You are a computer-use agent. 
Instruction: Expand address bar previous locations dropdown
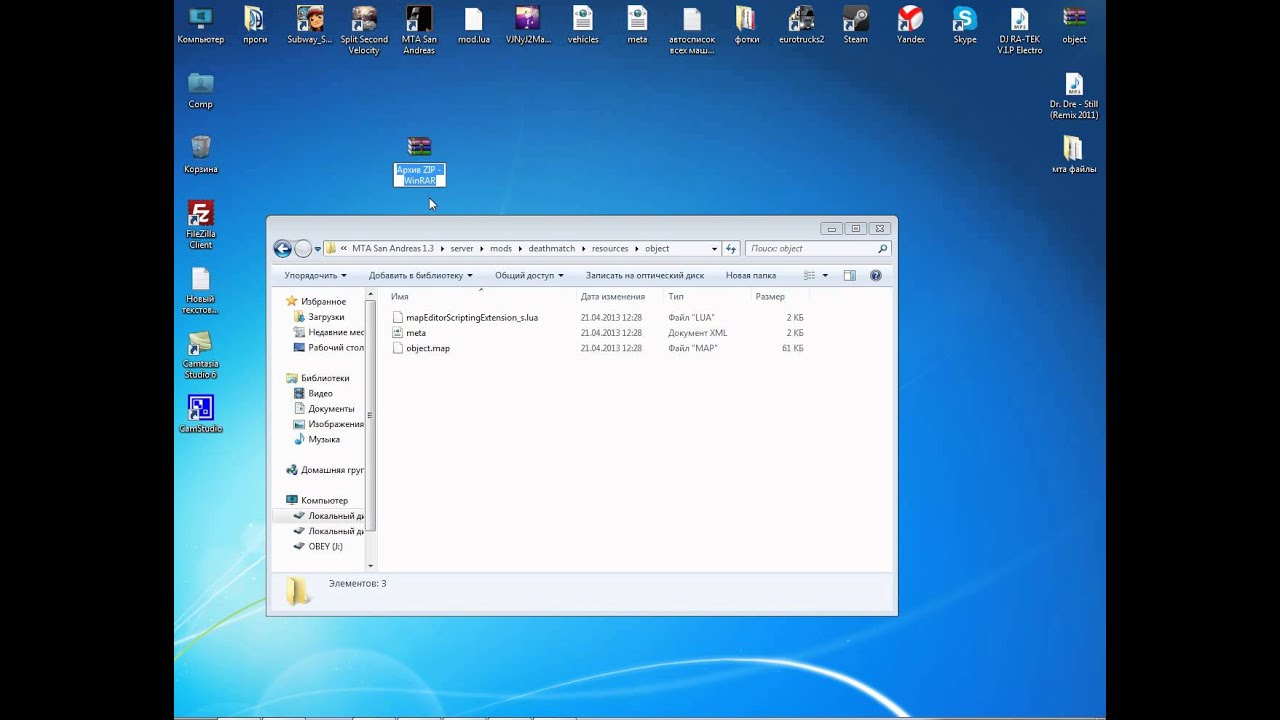coord(714,249)
